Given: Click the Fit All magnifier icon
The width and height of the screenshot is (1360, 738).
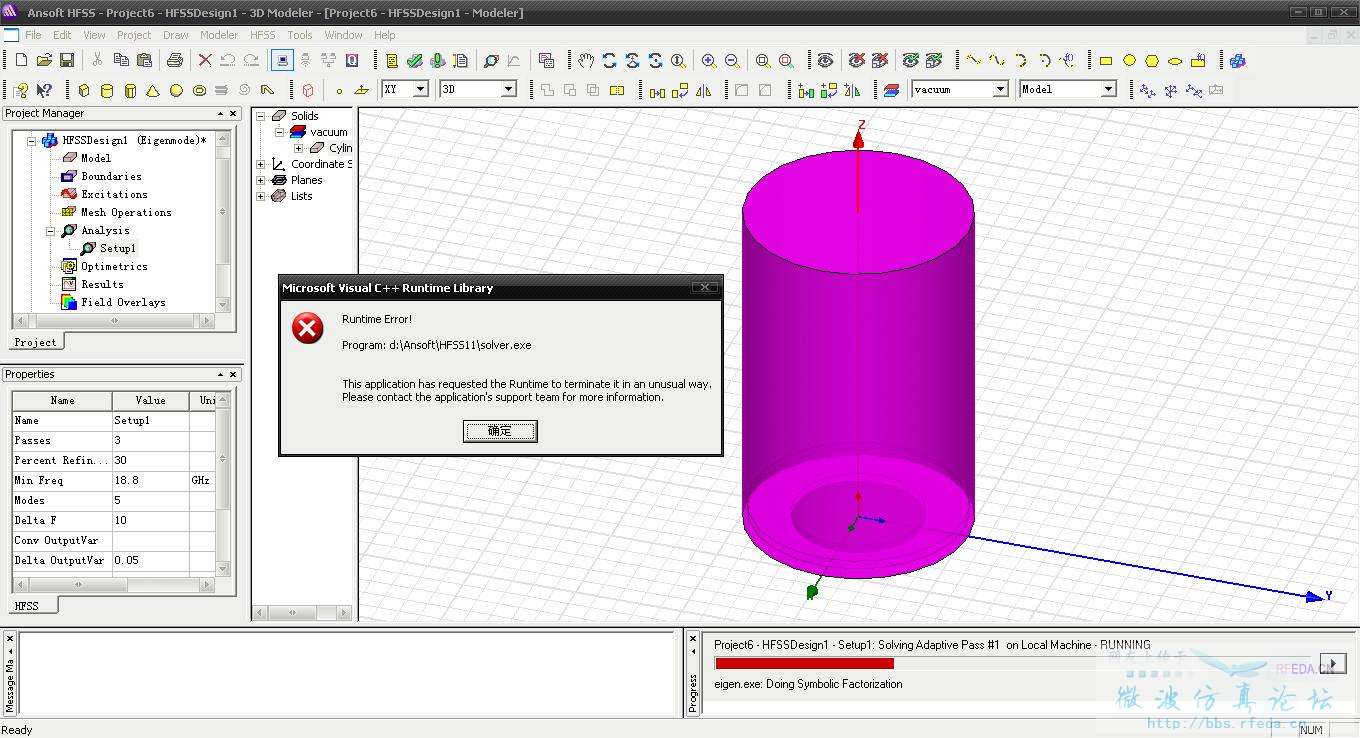Looking at the screenshot, I should 763,61.
